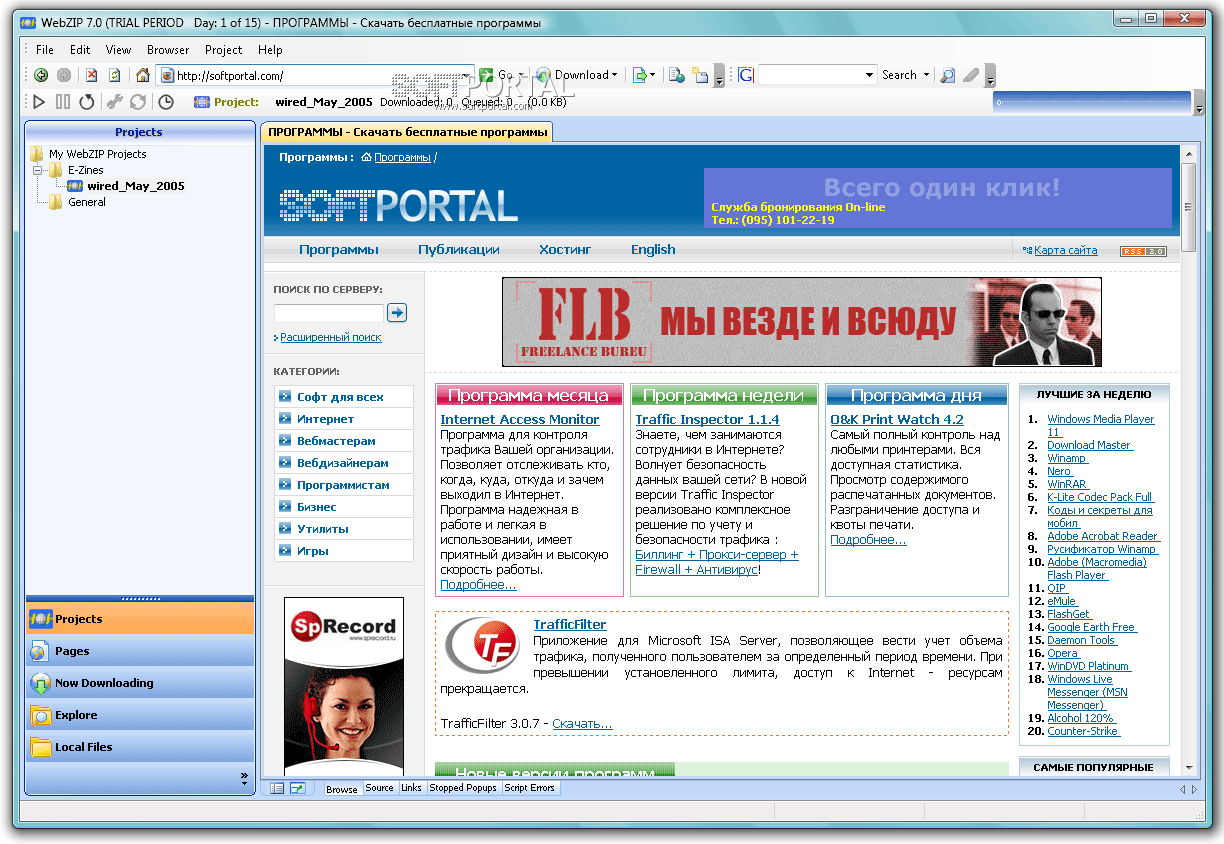The width and height of the screenshot is (1224, 844).
Task: Open the Local Files panel
Action: pos(140,747)
